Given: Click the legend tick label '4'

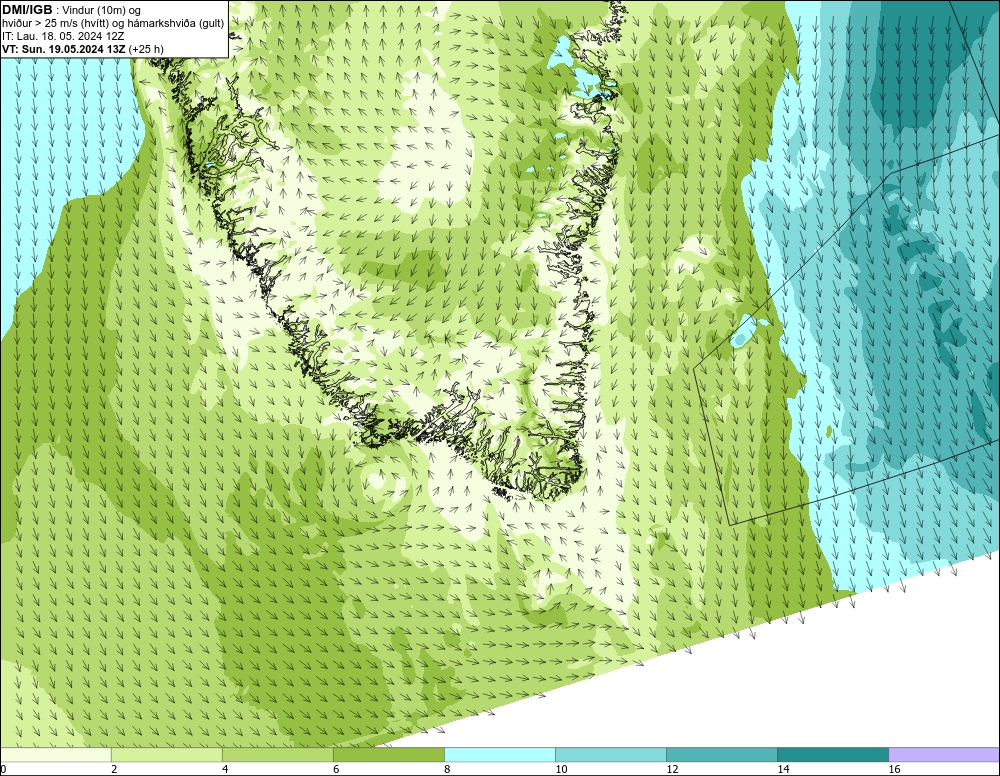Looking at the screenshot, I should (225, 769).
